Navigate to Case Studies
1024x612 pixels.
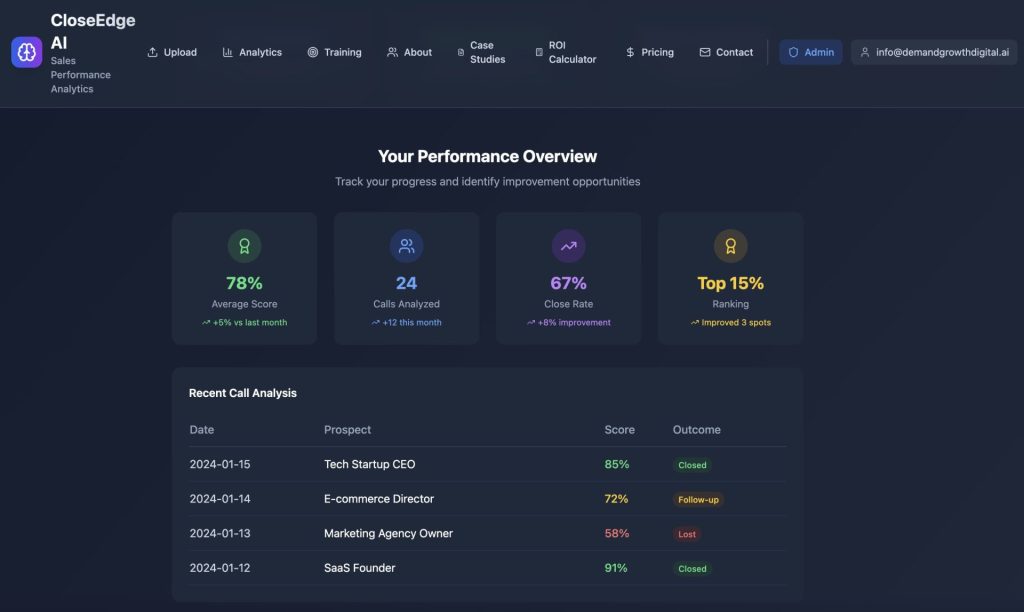tap(482, 52)
